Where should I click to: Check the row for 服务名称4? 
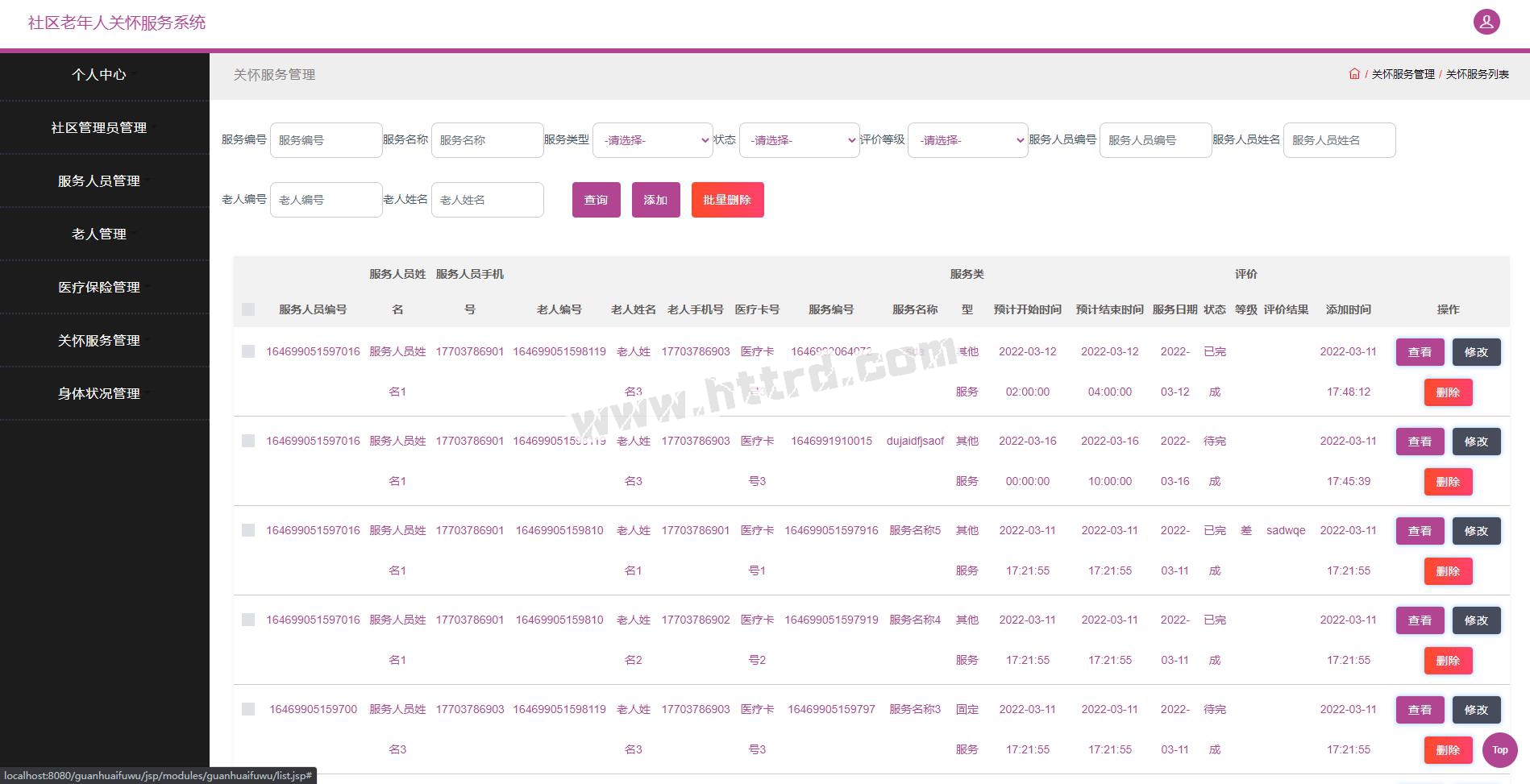click(x=248, y=620)
